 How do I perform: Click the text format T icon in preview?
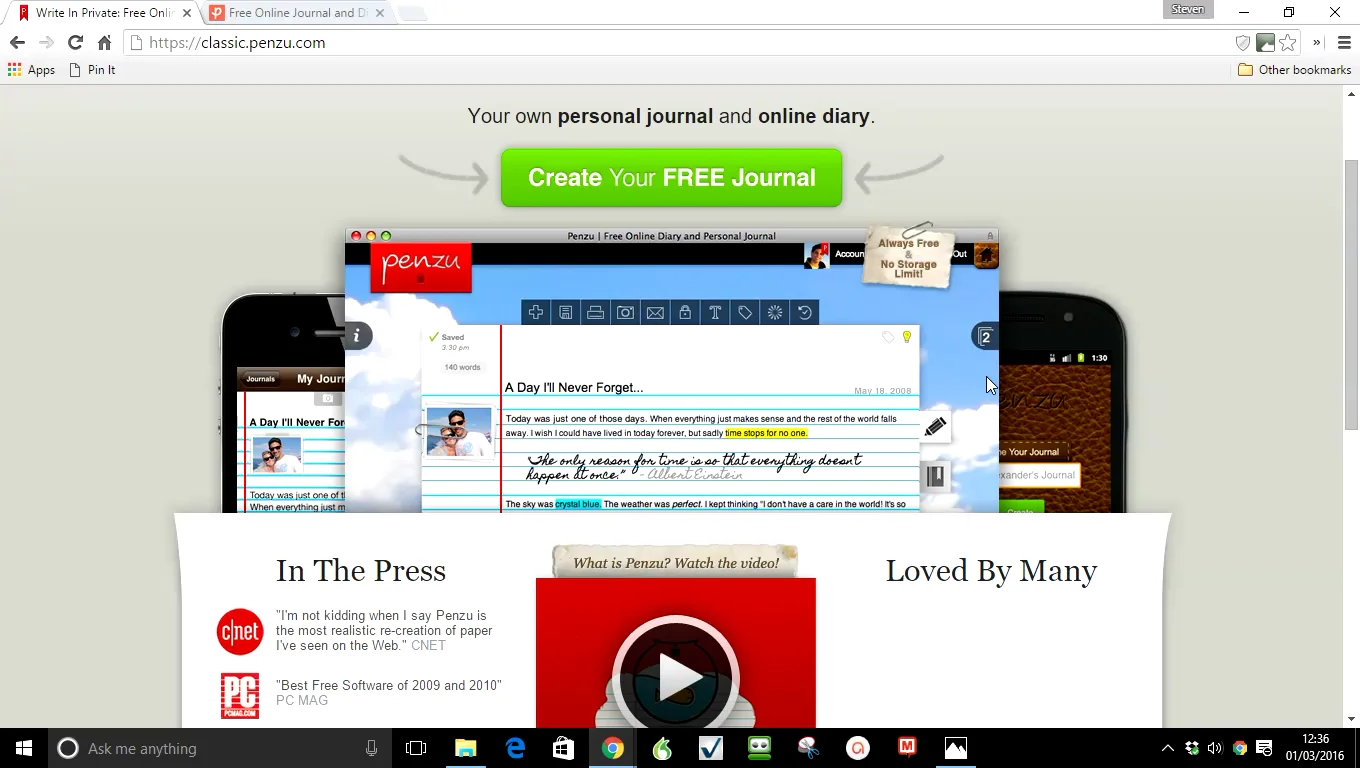click(715, 313)
